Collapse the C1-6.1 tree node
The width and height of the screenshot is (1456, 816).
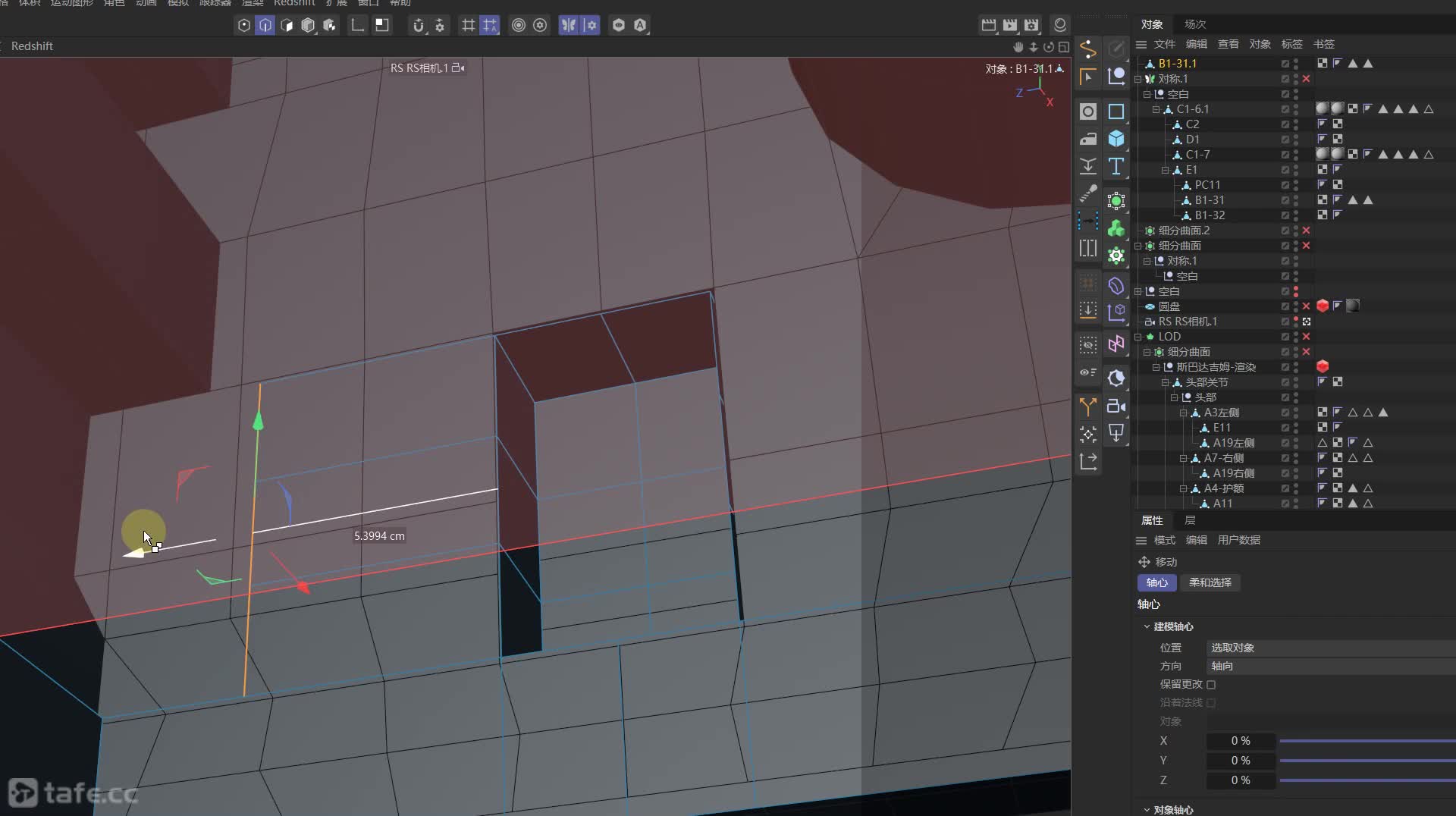(1156, 109)
